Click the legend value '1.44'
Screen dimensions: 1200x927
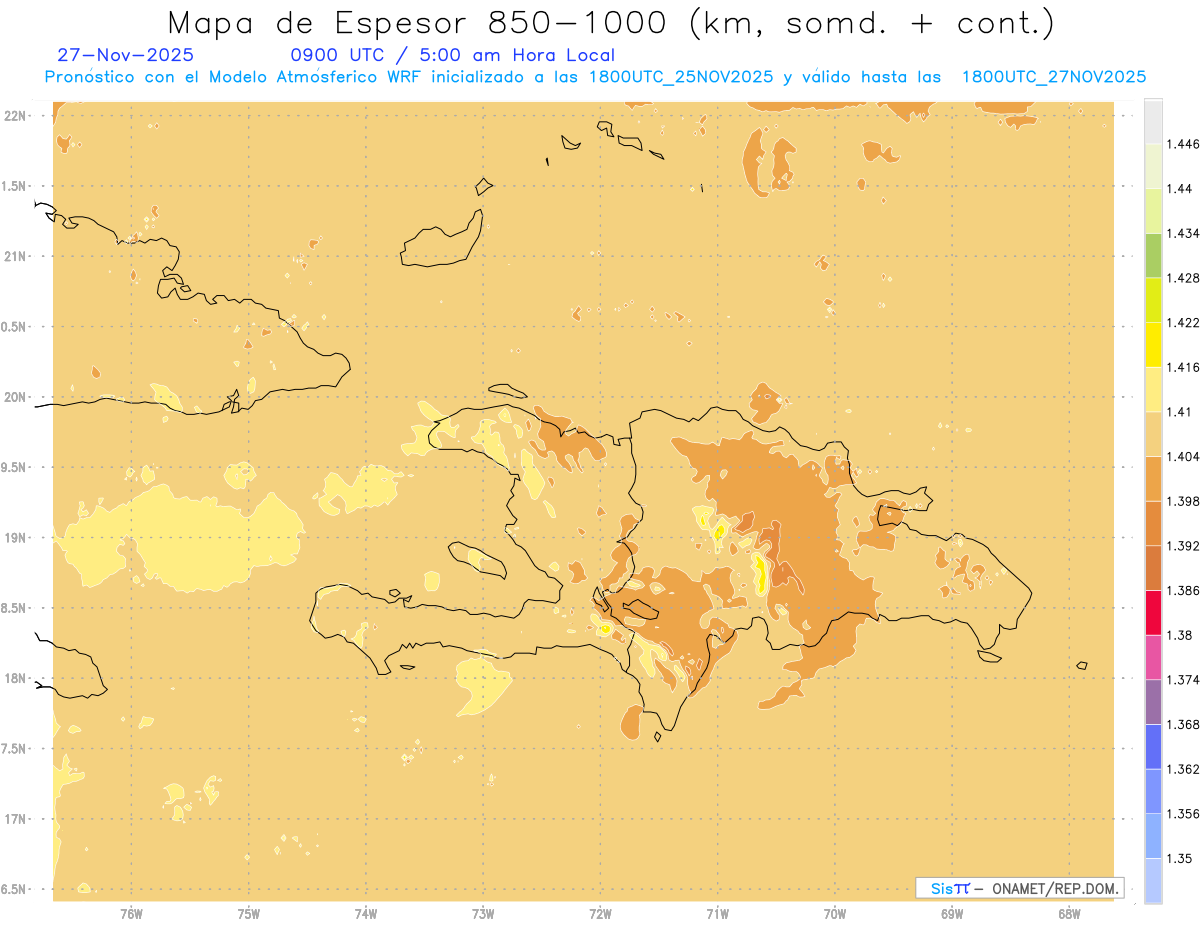coord(1180,189)
